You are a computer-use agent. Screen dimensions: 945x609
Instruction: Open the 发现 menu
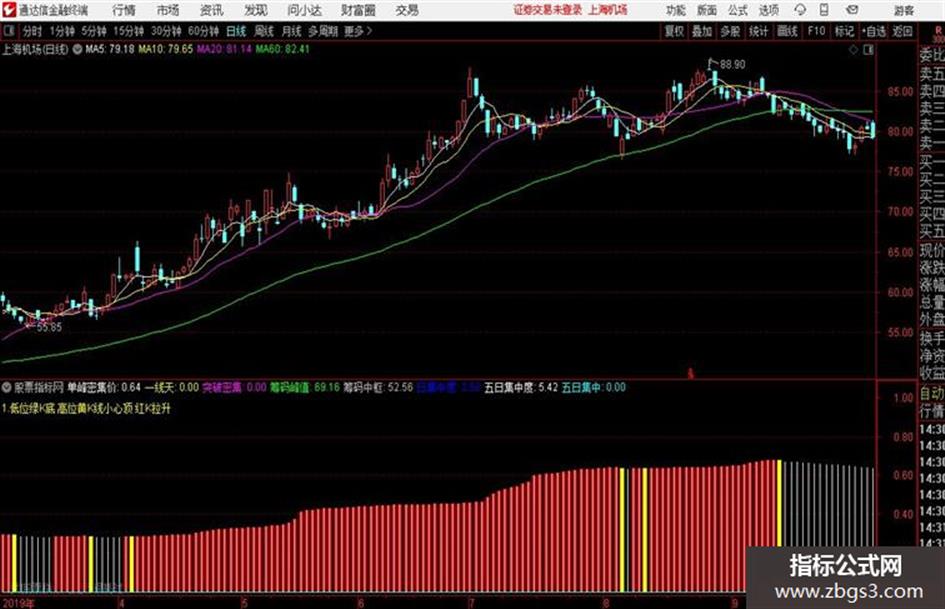point(256,10)
